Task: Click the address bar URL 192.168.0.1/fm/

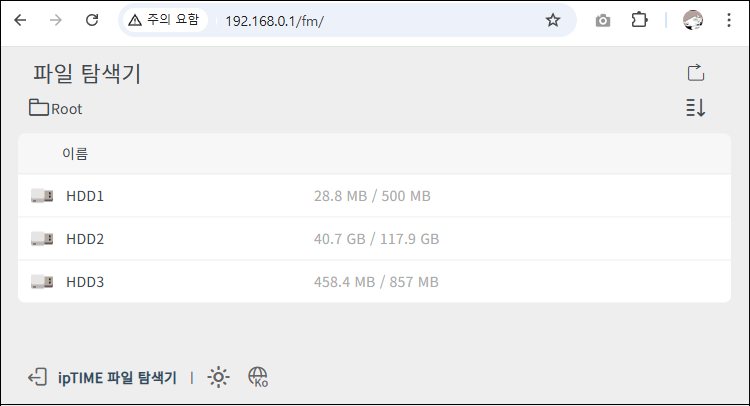Action: [275, 21]
